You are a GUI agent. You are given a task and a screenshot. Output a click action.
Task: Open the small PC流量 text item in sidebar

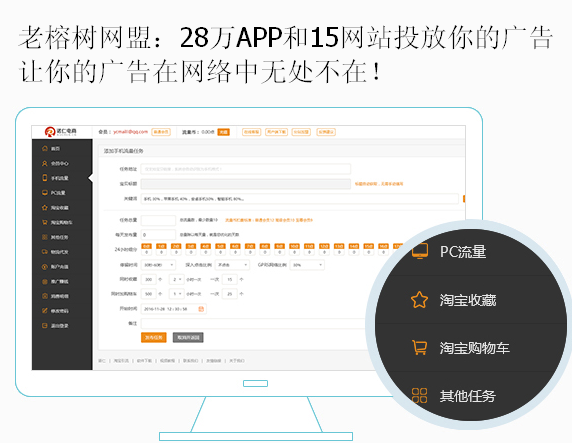click(58, 193)
